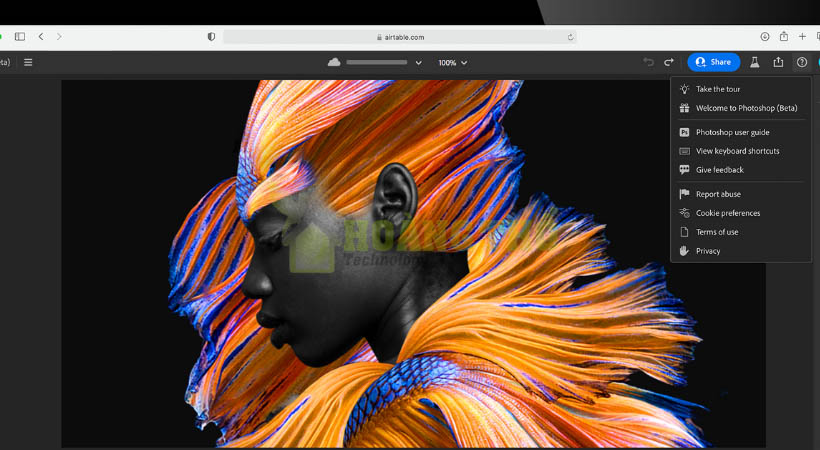
Task: Expand the document name dropdown arrow
Action: [418, 63]
